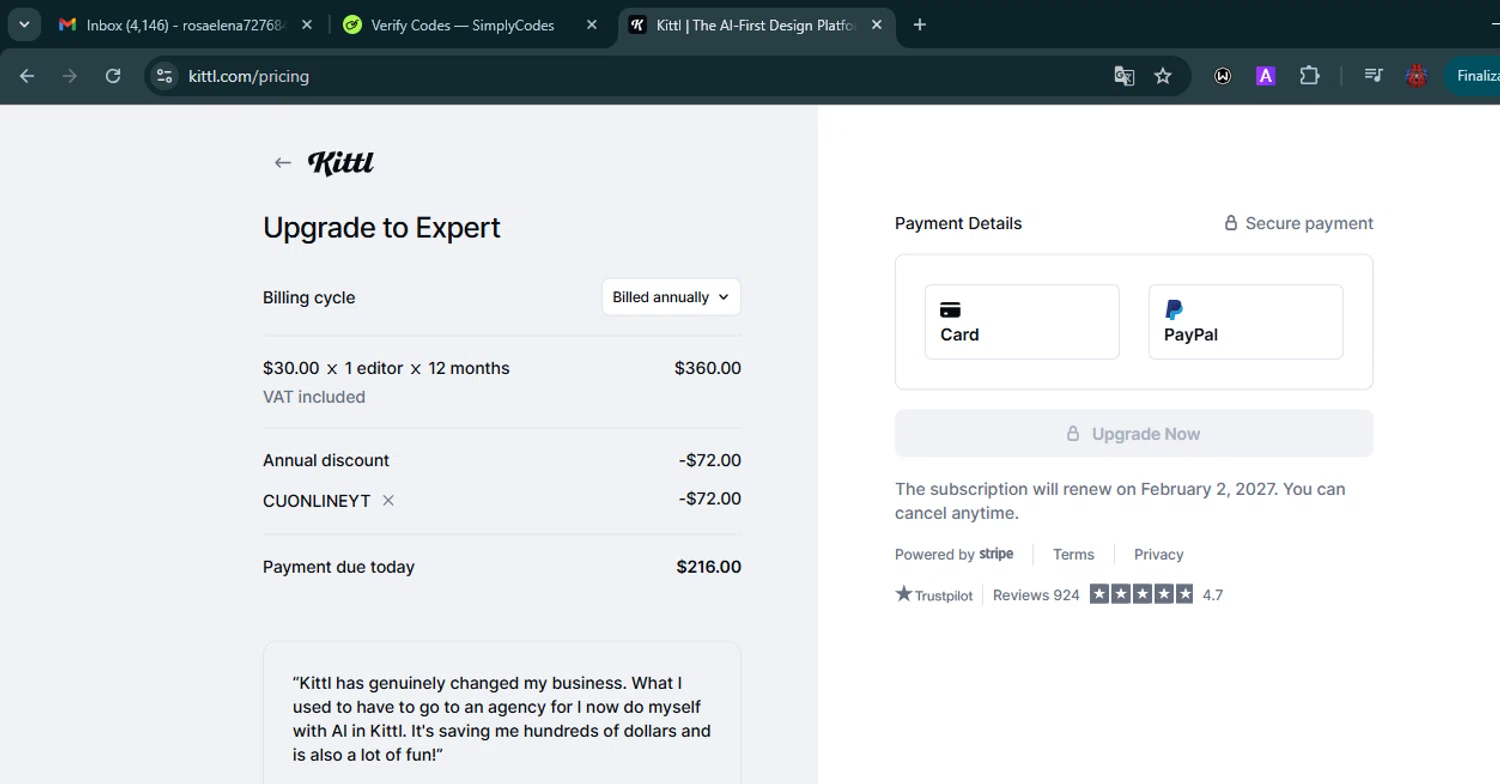Switch to Verify Codes SimplyCodes tab
Screen dimensions: 1500x784
(x=462, y=25)
